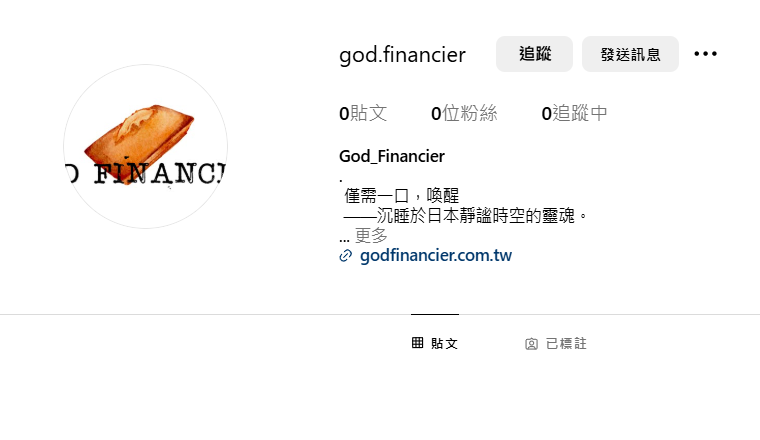Open the financier cake profile picture
This screenshot has width=760, height=440.
coord(145,146)
